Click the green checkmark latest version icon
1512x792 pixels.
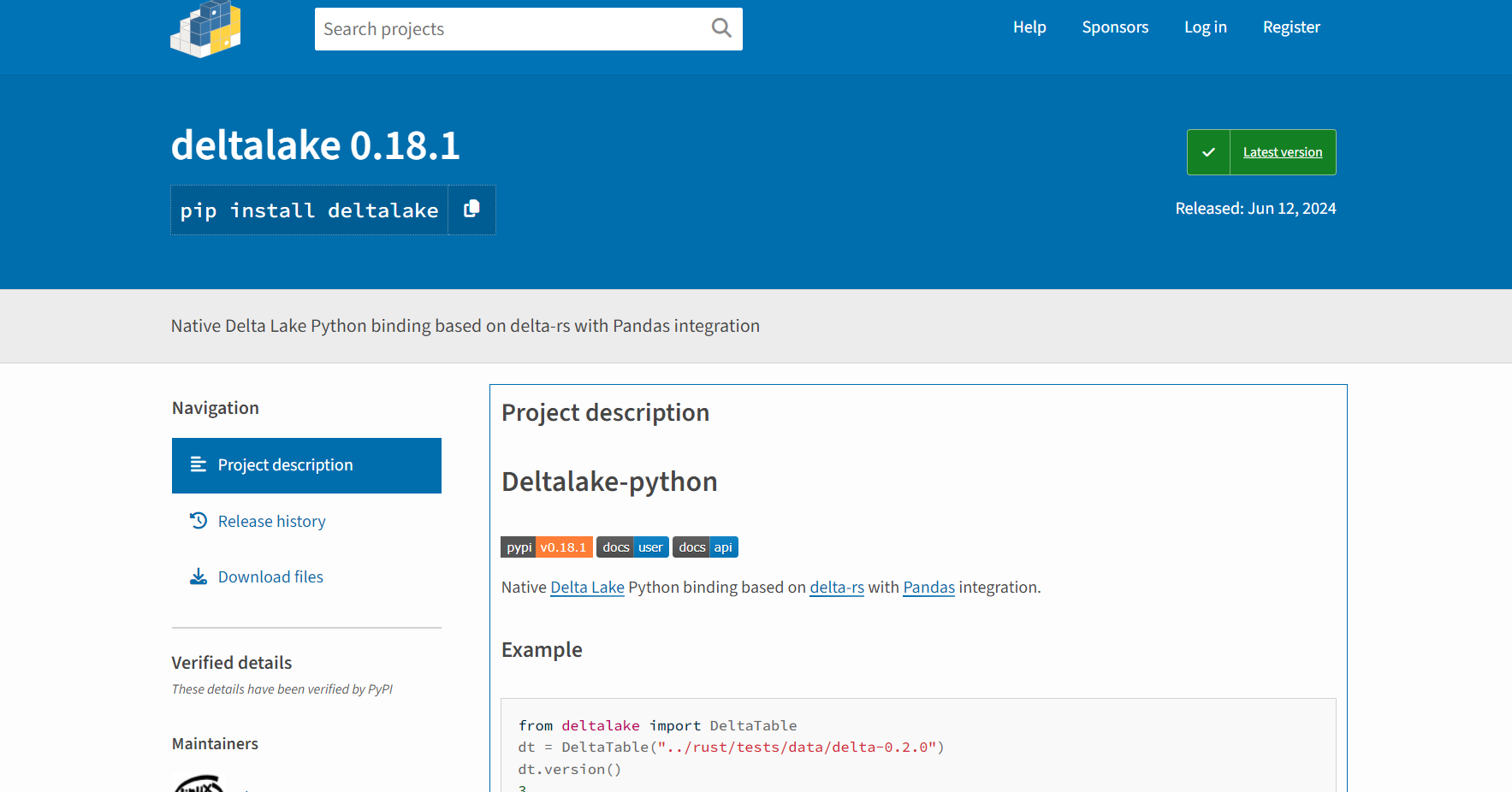click(1208, 152)
